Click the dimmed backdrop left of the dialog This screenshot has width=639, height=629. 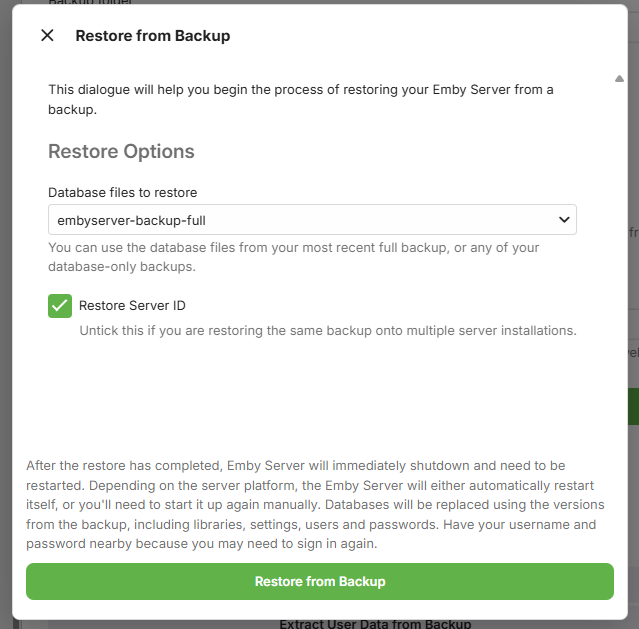click(x=6, y=314)
